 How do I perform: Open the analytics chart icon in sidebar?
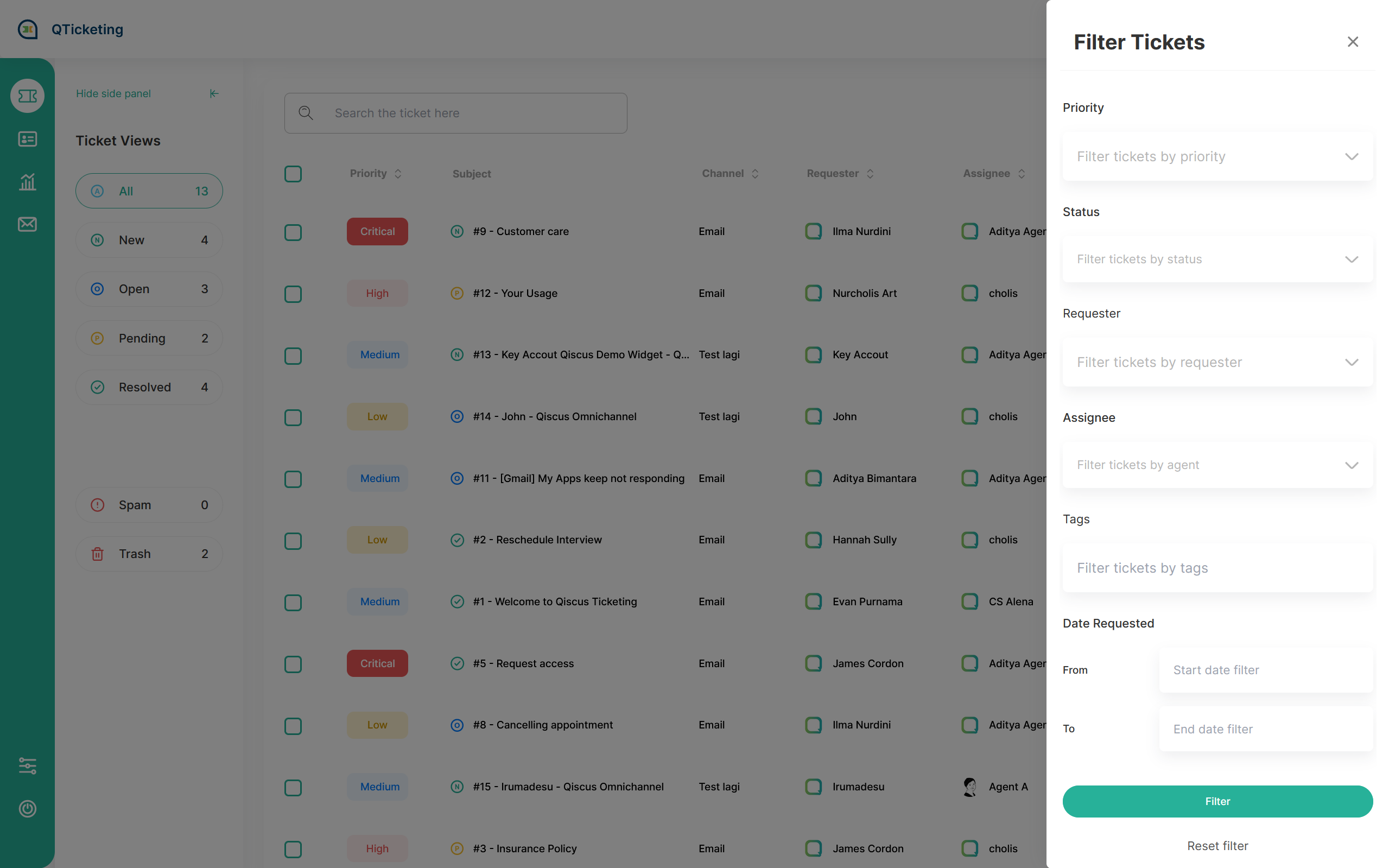point(27,182)
